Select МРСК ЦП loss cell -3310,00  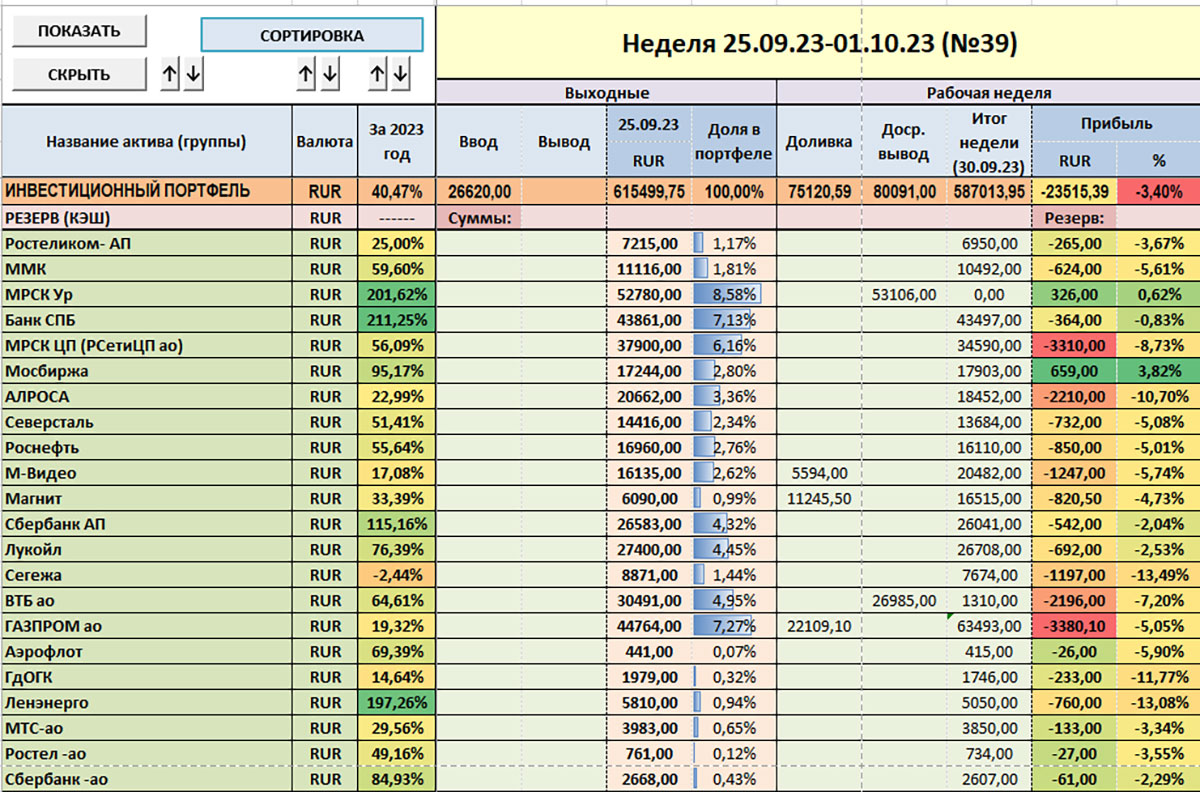1072,345
